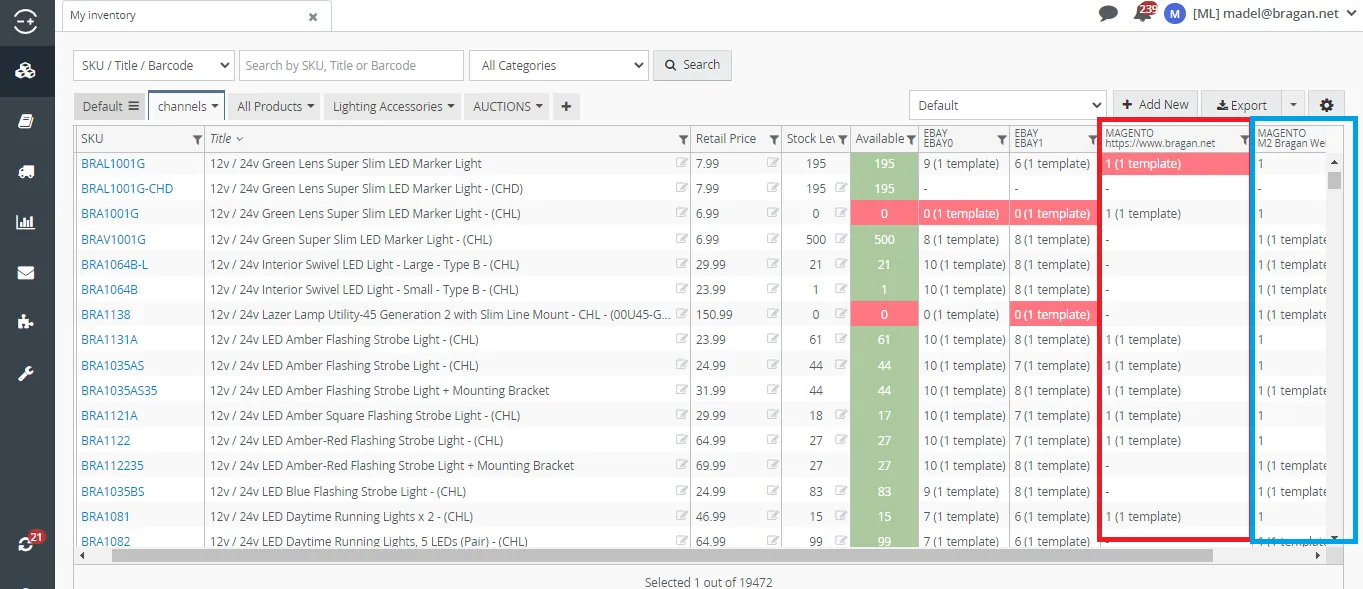Close the My inventory tab
This screenshot has height=589, width=1363.
coord(313,17)
